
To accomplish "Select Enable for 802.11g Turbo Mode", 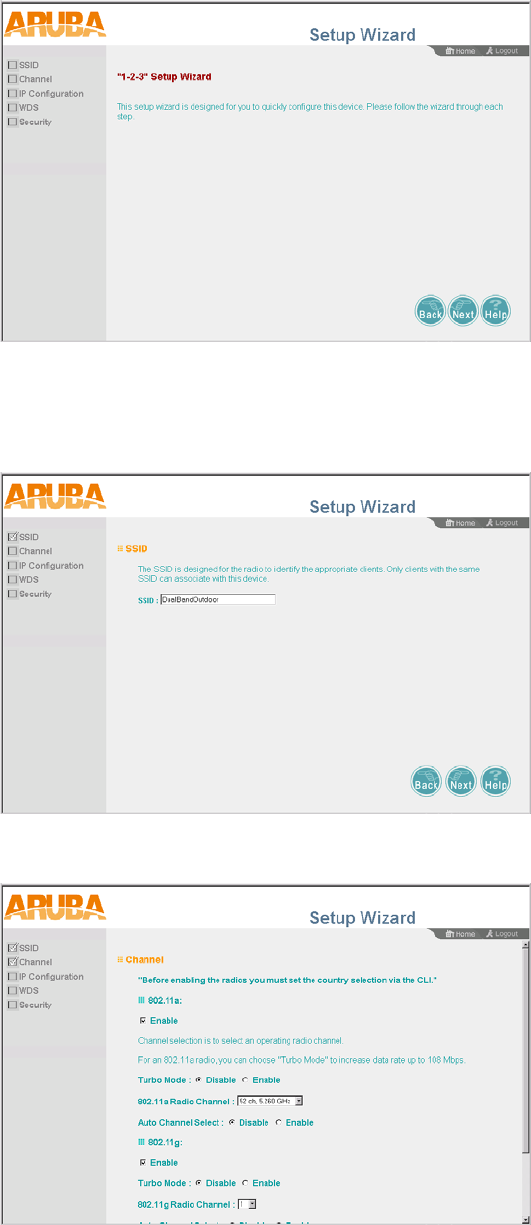I will [245, 1184].
